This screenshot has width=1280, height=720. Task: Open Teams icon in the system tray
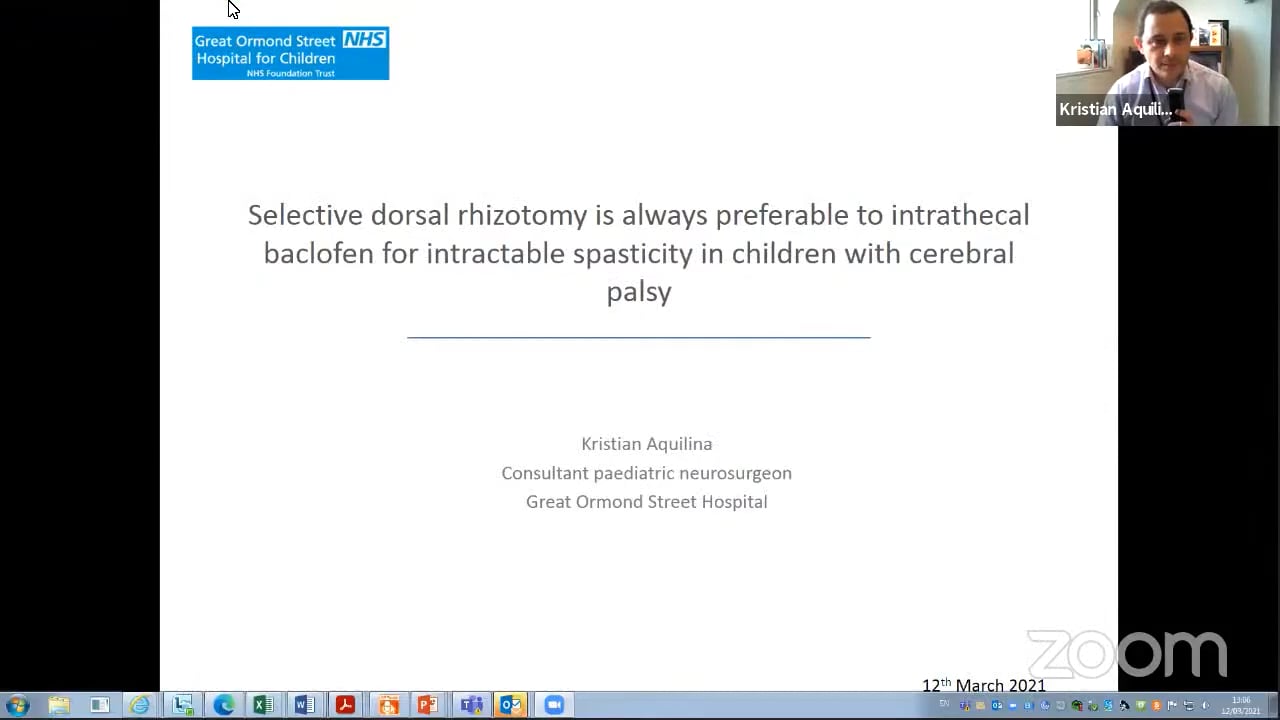tap(965, 706)
